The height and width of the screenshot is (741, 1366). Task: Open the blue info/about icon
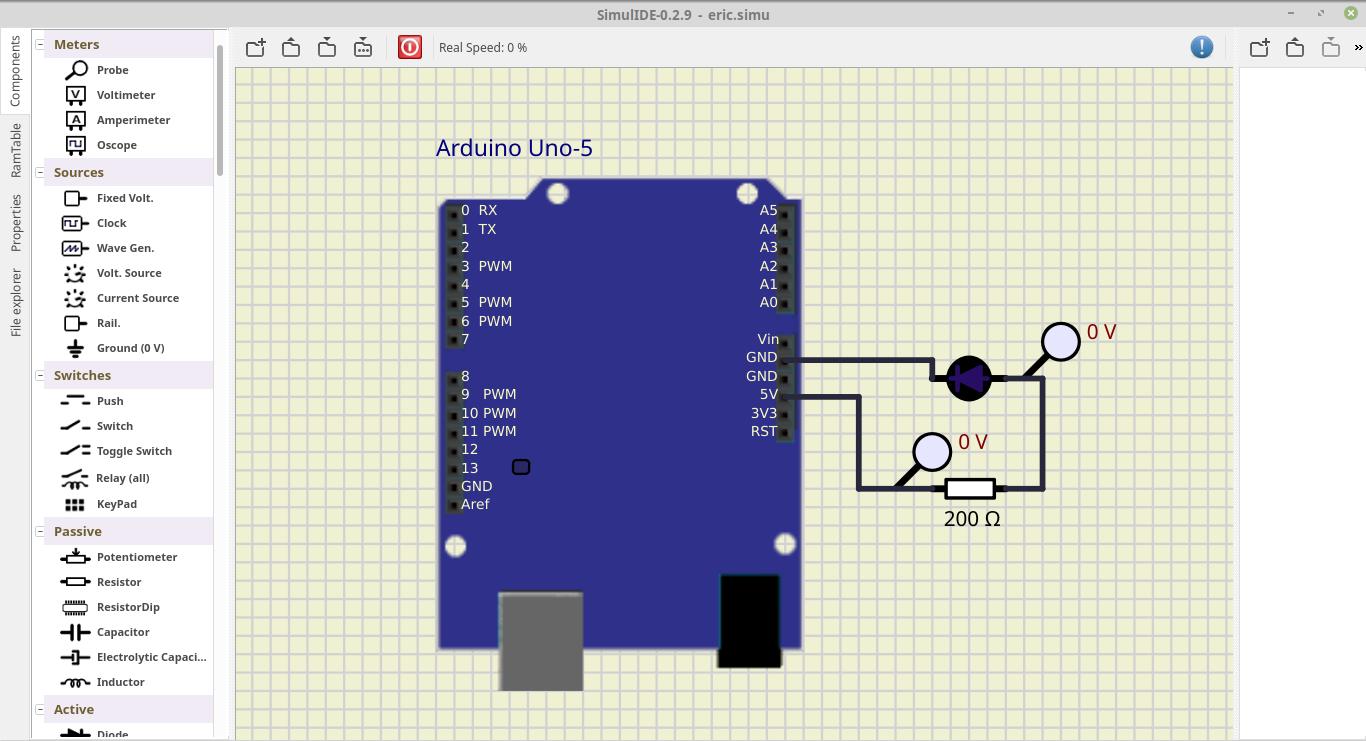[x=1202, y=47]
